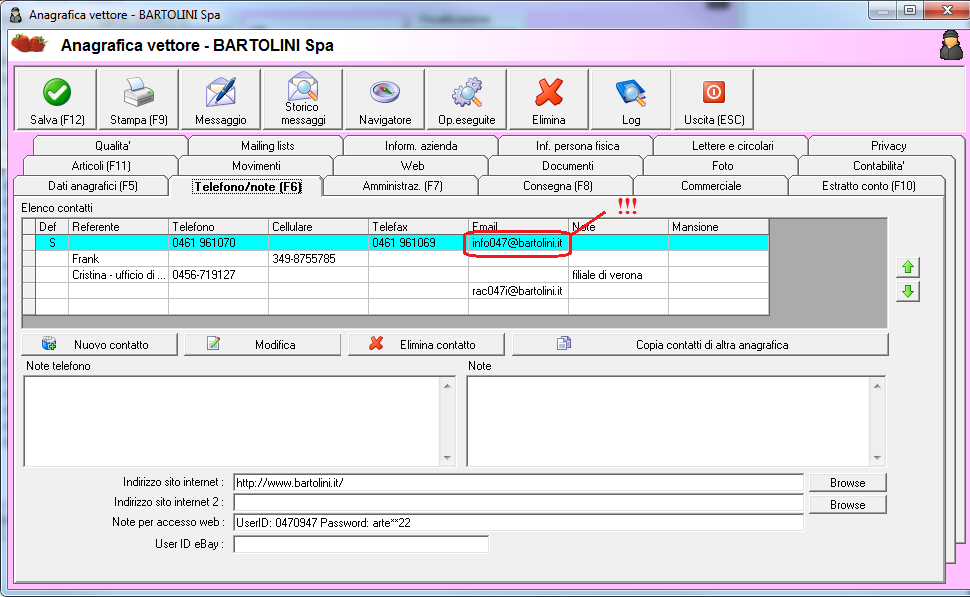Click the User ID eBay field
This screenshot has width=970, height=597.
click(x=361, y=544)
